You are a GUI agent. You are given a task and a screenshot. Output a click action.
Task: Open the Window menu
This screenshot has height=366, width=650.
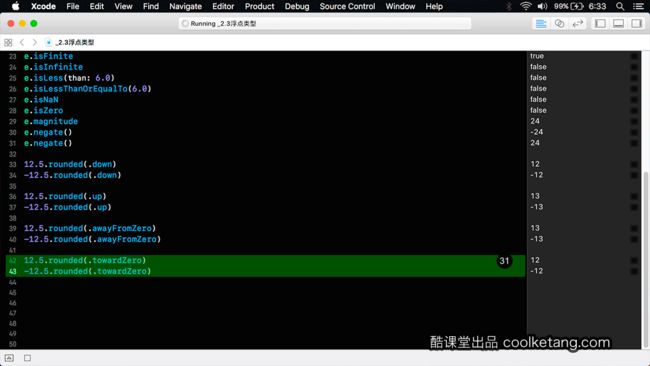(400, 6)
